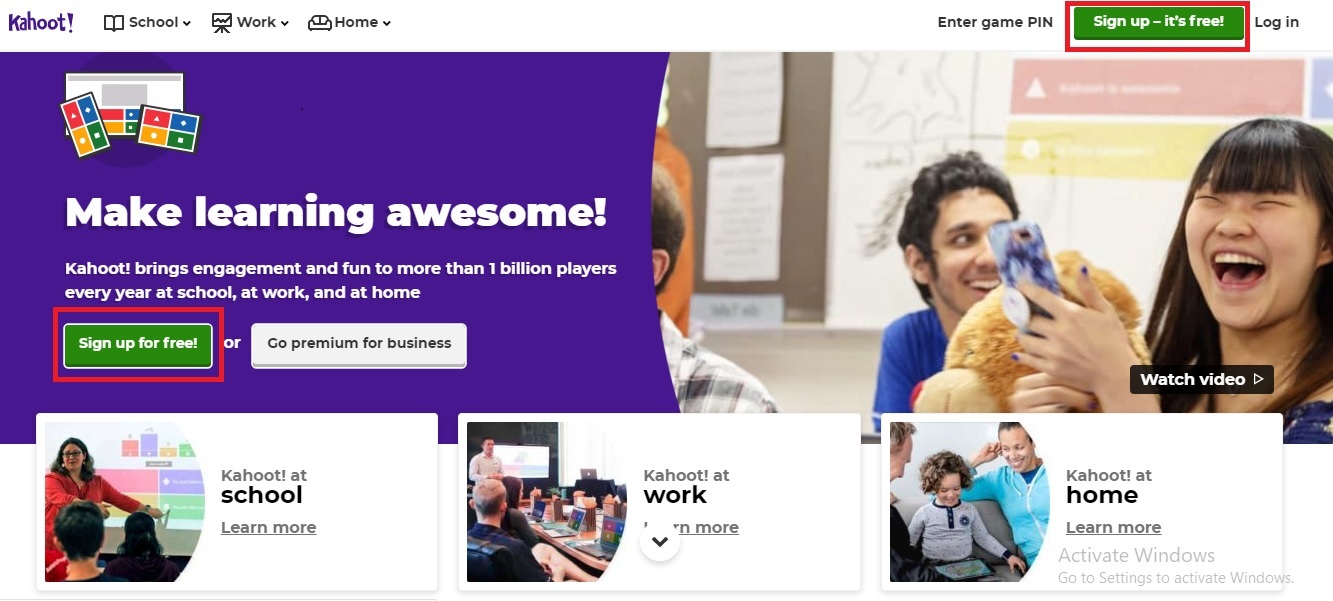Expand the School dropdown chevron
Screen dimensions: 1333x601
click(187, 23)
